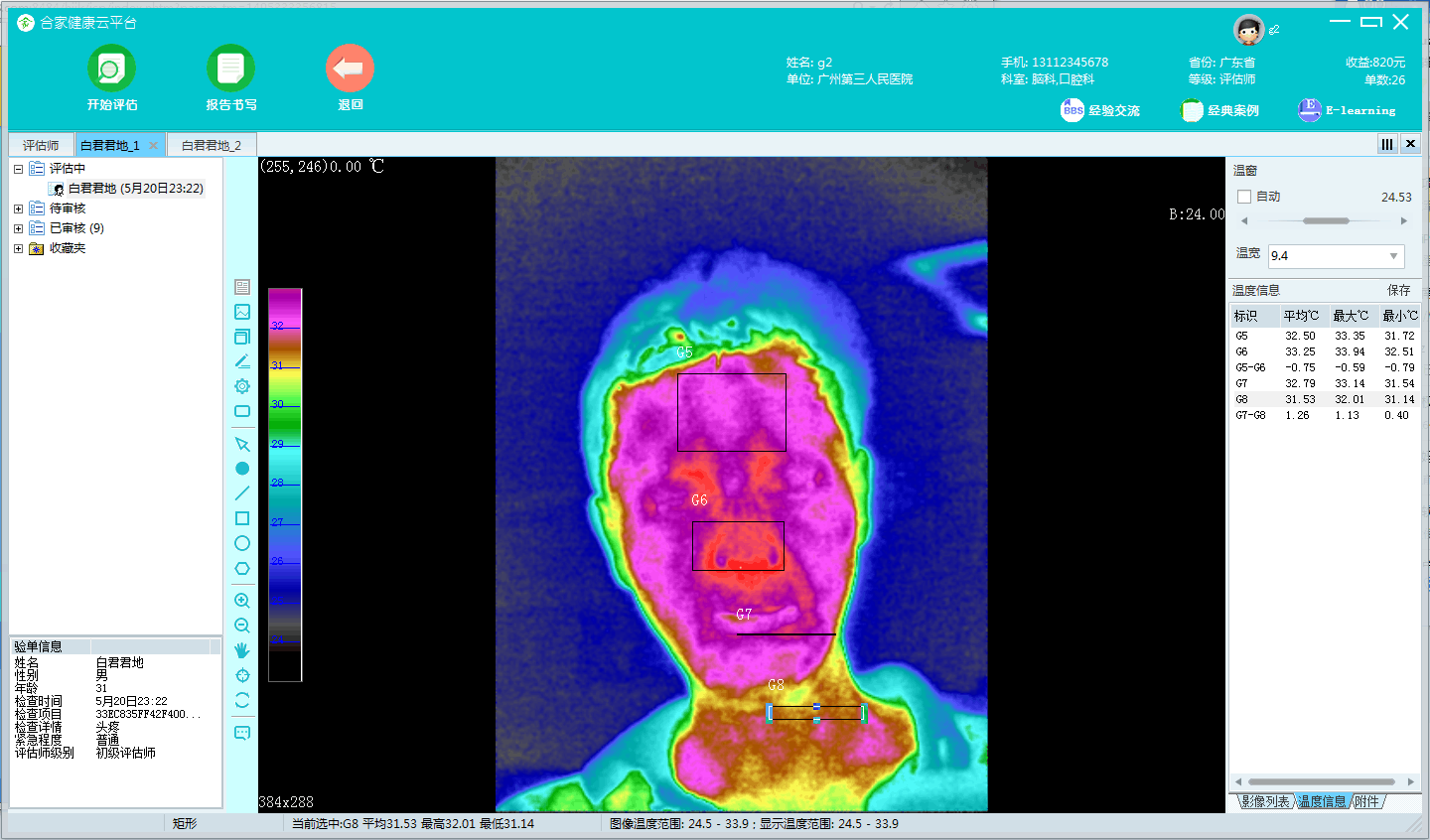This screenshot has height=840, width=1430.
Task: Click the 退回 return arrow icon
Action: pyautogui.click(x=350, y=69)
